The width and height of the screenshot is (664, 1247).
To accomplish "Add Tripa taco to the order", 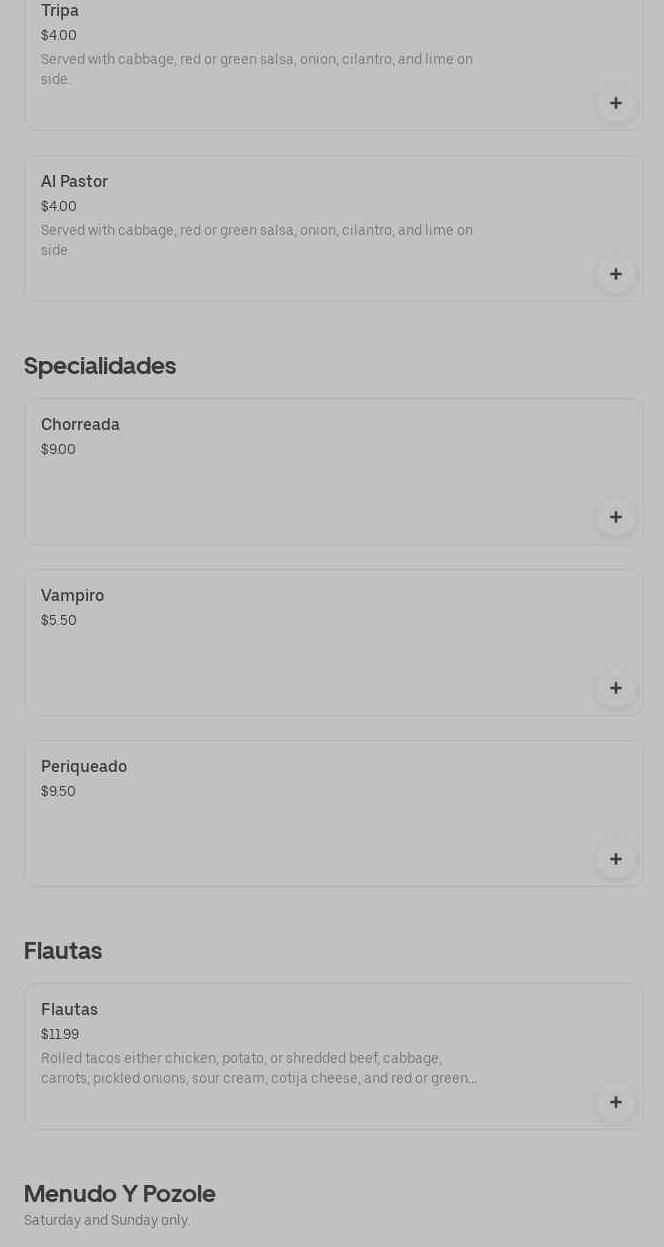I will tap(616, 103).
